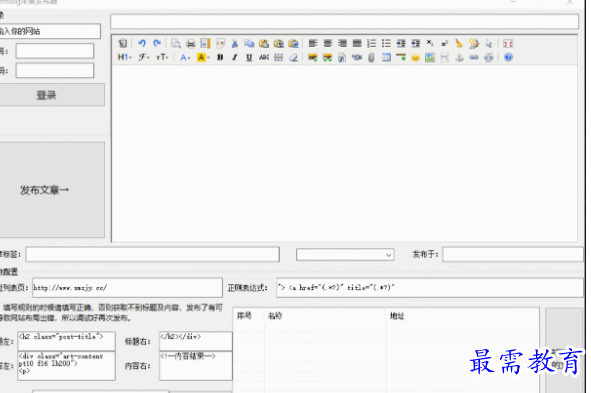Click the print icon
The width and height of the screenshot is (591, 393).
coord(191,43)
